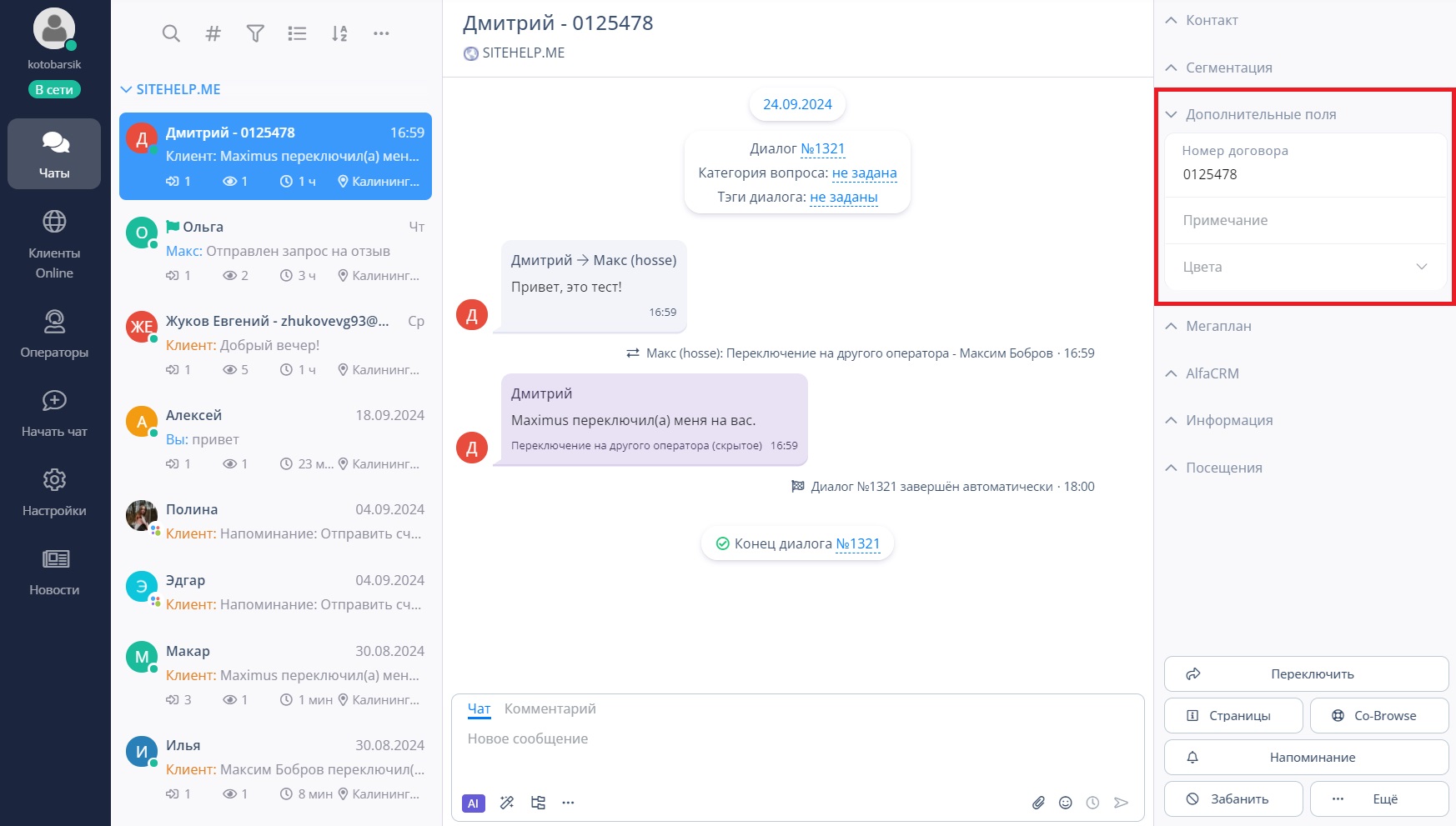
Task: Open the search icon above chat list
Action: tap(171, 33)
